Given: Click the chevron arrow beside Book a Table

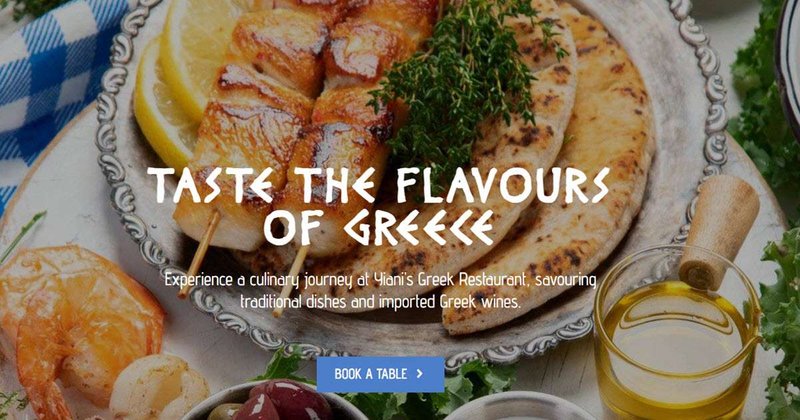Looking at the screenshot, I should click(419, 374).
